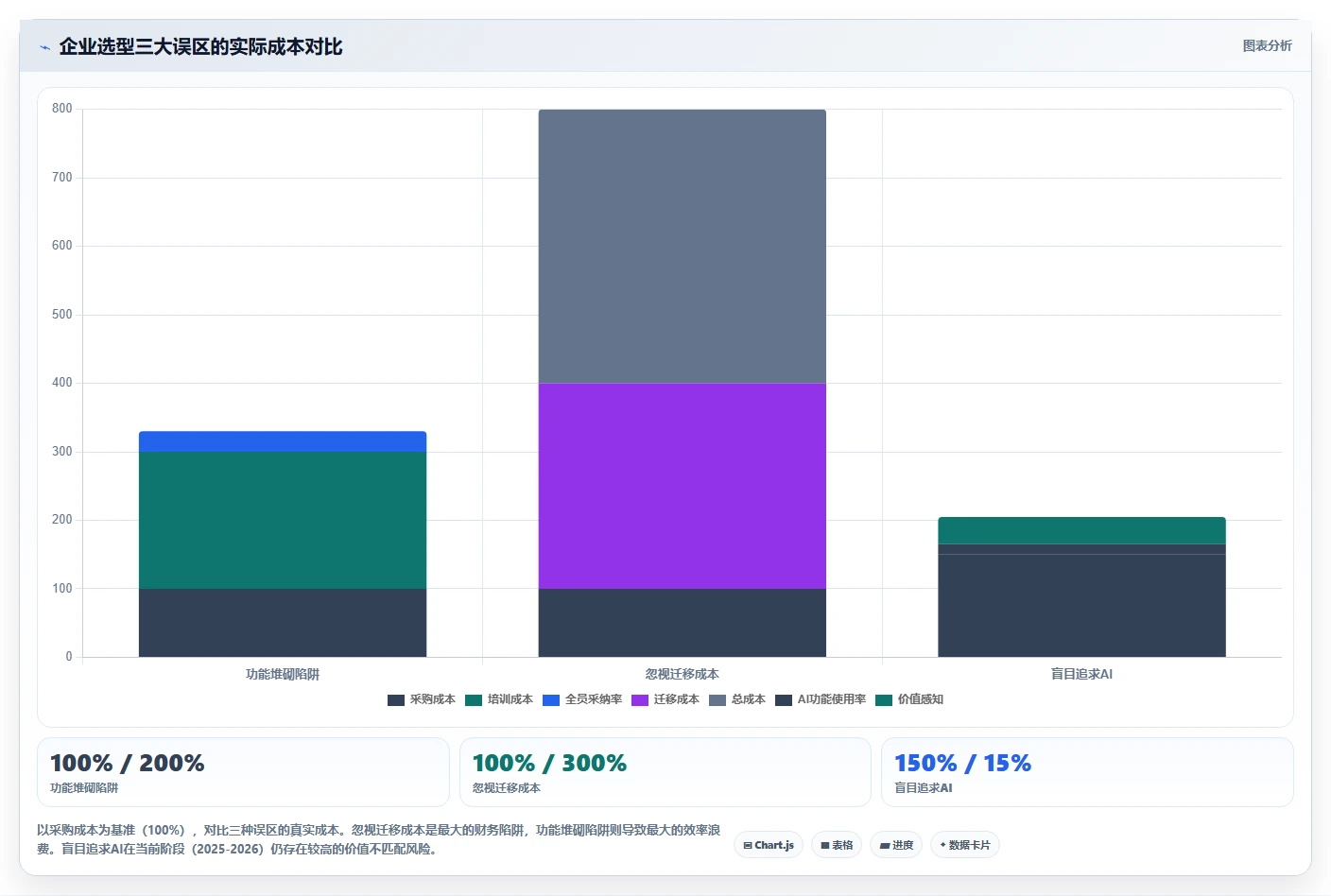Screen dimensions: 1331x896
Task: Click the purple 迁移成本 bar segment
Action: click(x=683, y=486)
